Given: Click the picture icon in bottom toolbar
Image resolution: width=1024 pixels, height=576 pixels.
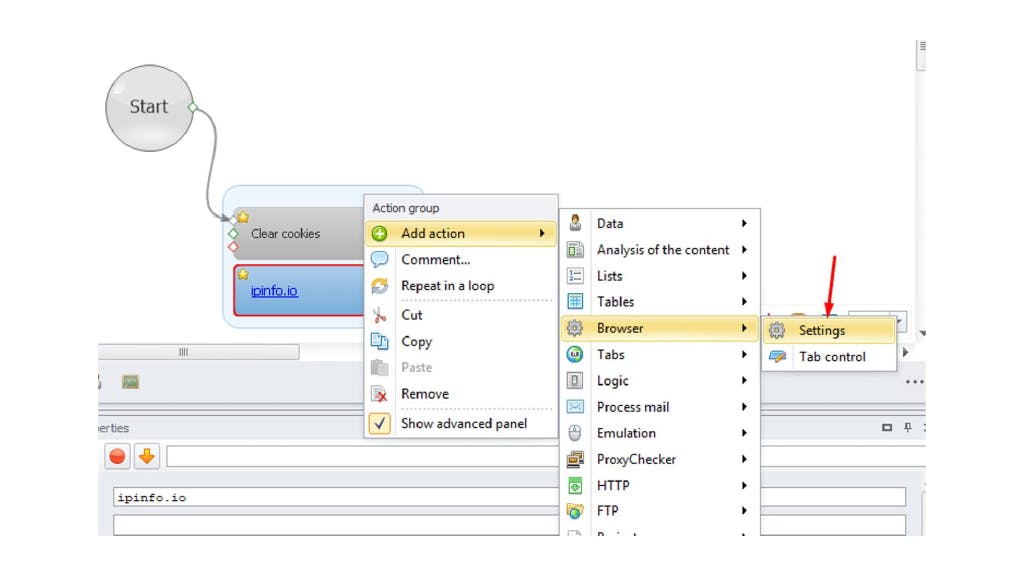Looking at the screenshot, I should [x=130, y=381].
